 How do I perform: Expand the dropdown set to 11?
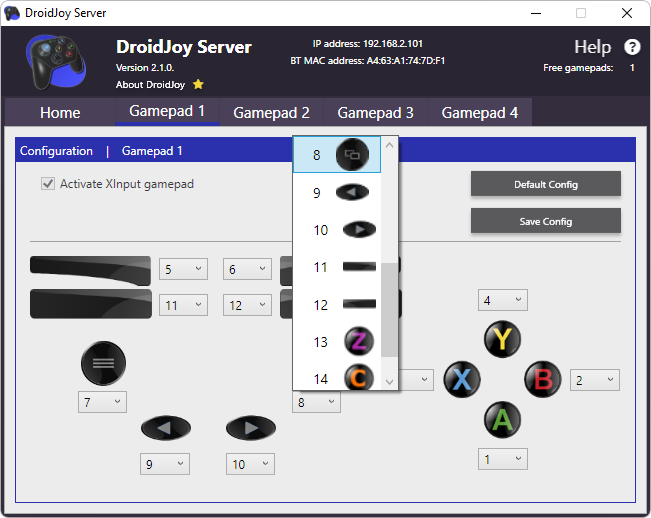pos(183,305)
